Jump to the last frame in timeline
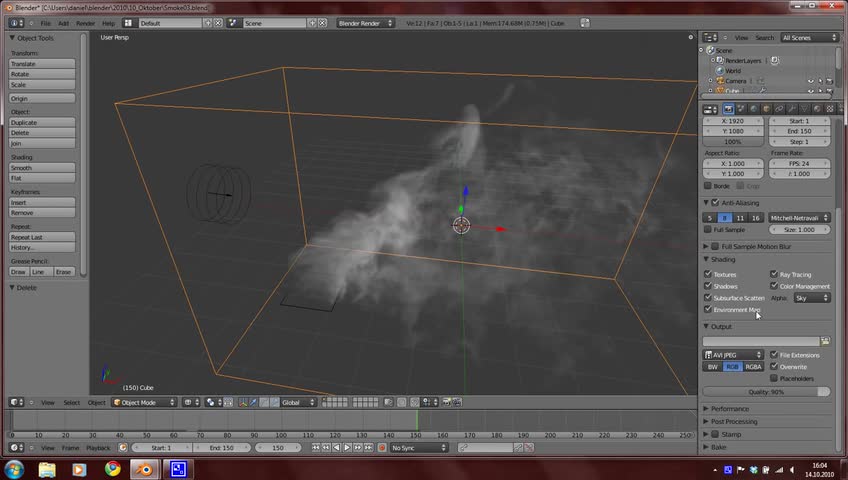This screenshot has width=848, height=480. pyautogui.click(x=368, y=448)
